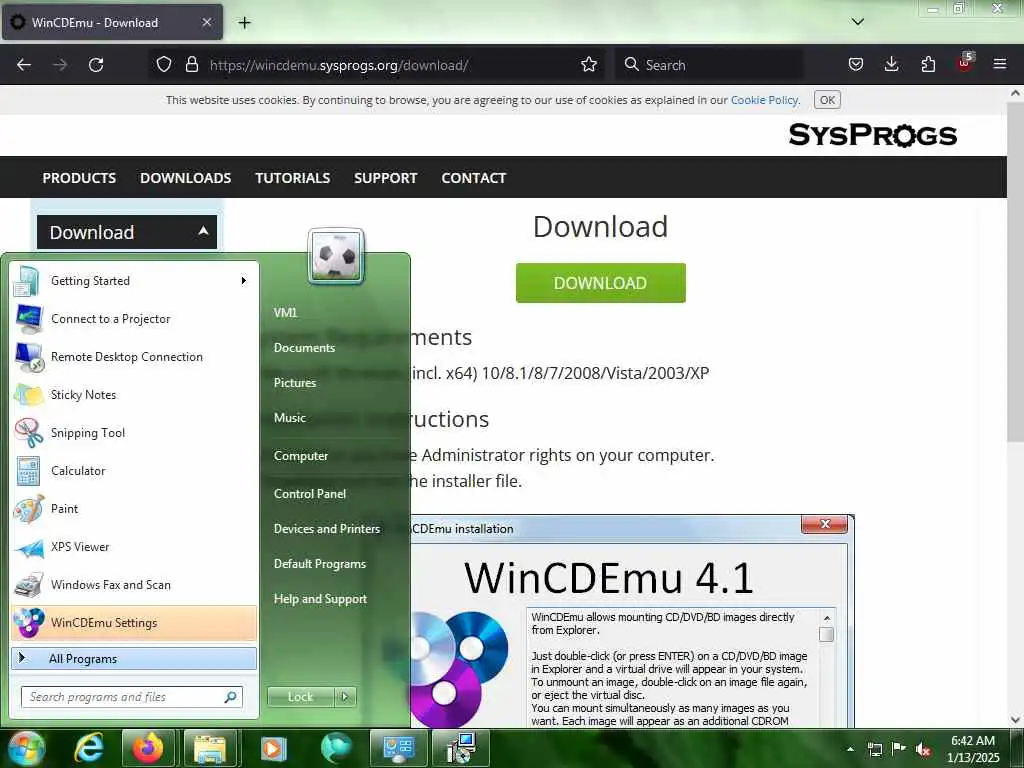Click the volume muted tray icon
This screenshot has width=1024, height=768.
pos(923,750)
